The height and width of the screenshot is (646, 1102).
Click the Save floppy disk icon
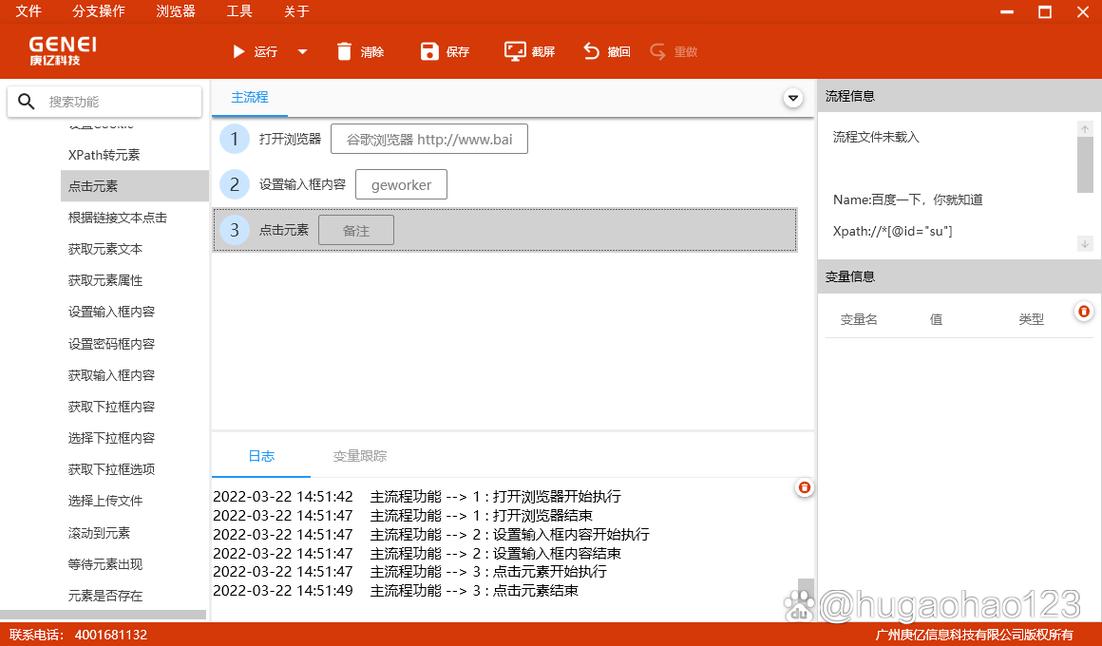pyautogui.click(x=430, y=51)
